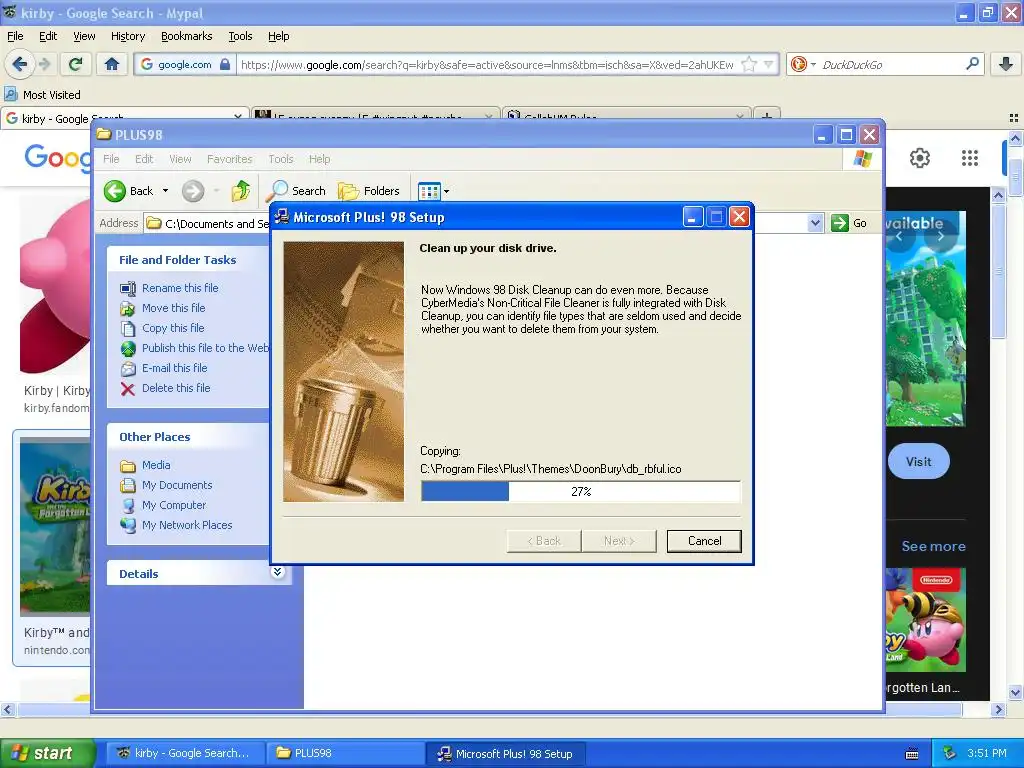Open the browser Tools menu

click(x=240, y=36)
